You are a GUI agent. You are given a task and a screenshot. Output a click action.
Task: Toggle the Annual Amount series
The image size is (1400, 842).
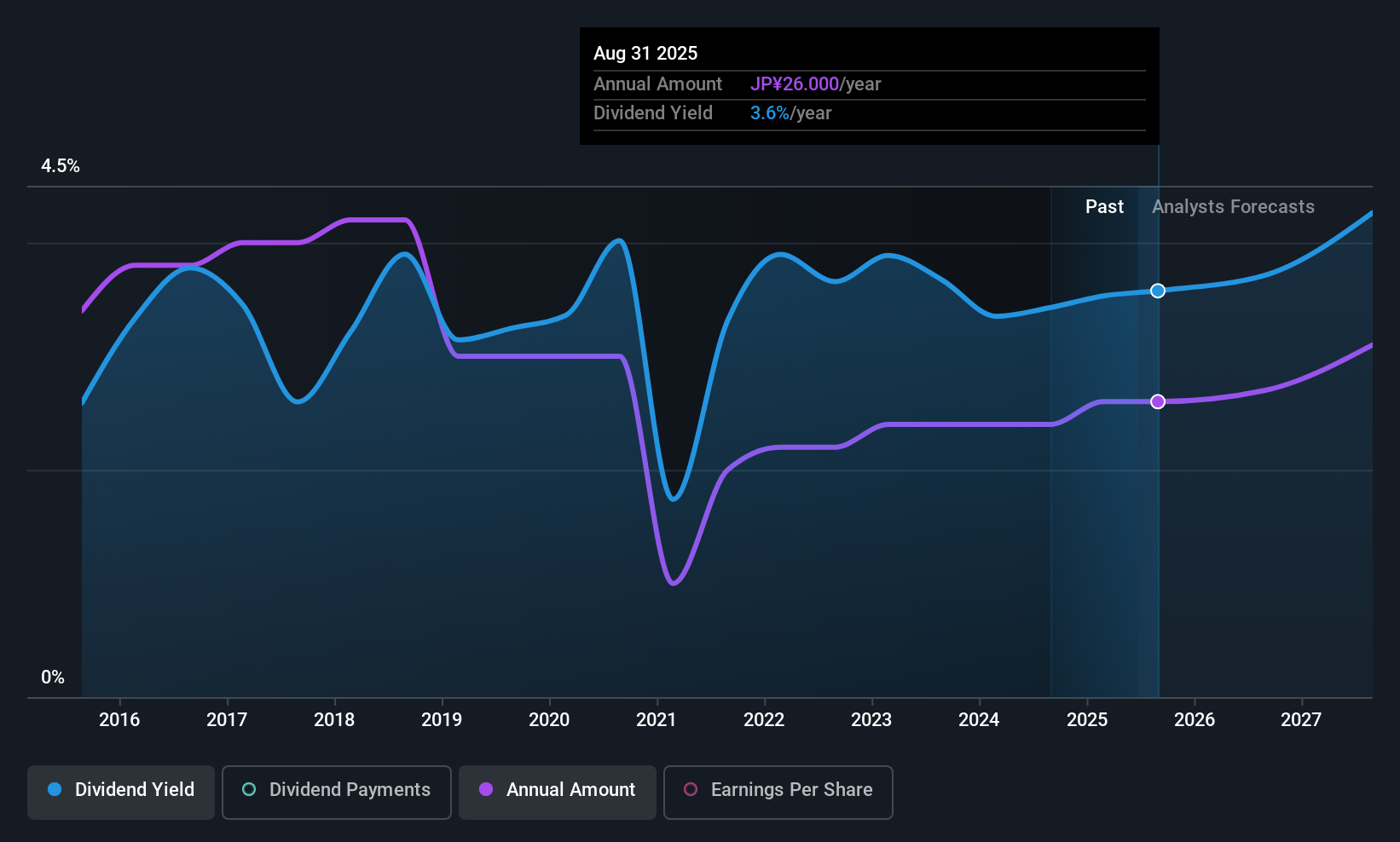coord(558,792)
